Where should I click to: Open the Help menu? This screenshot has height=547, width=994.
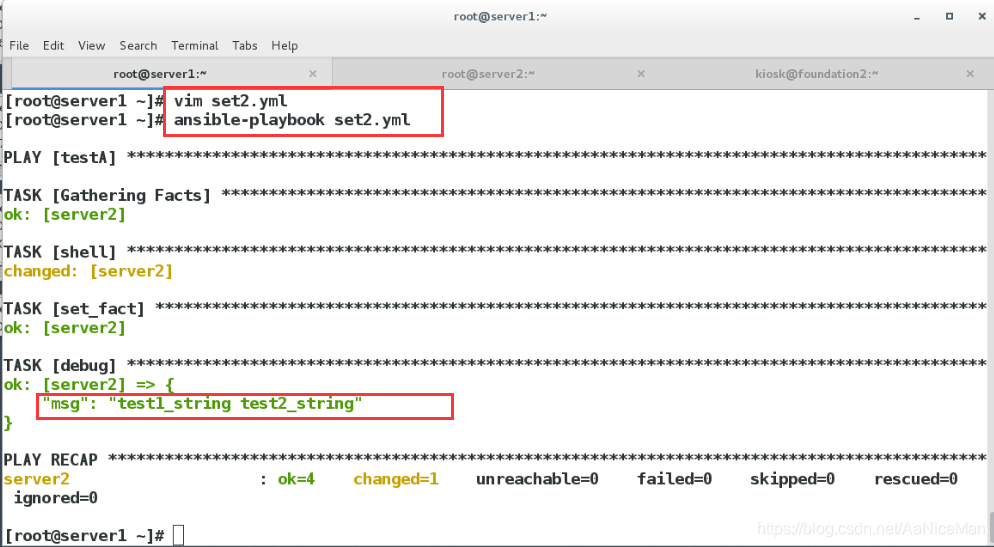pos(285,46)
